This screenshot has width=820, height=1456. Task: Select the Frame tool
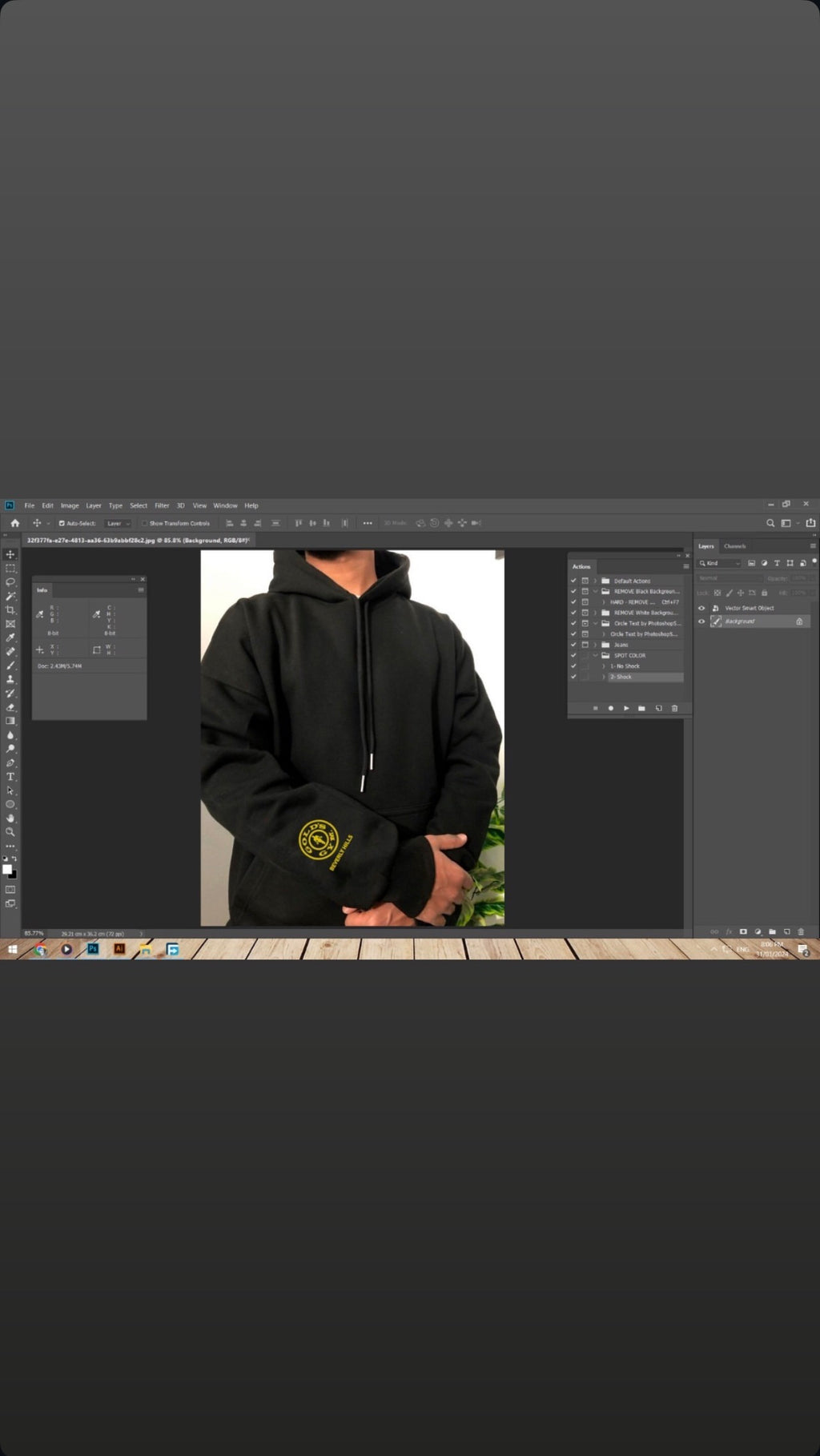10,624
